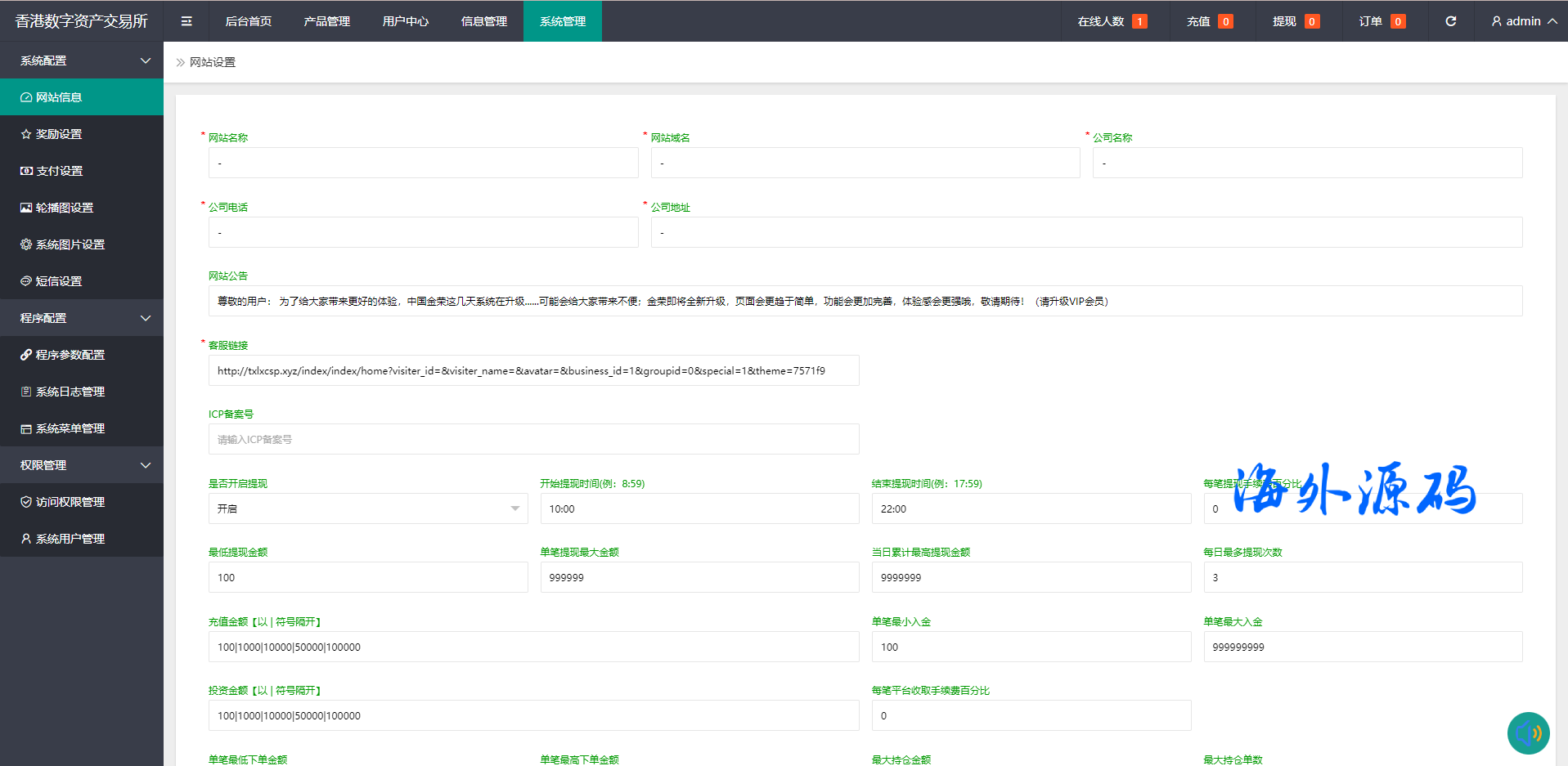Viewport: 1568px width, 766px height.
Task: Click the sidebar collapse hamburger icon
Action: (x=186, y=21)
